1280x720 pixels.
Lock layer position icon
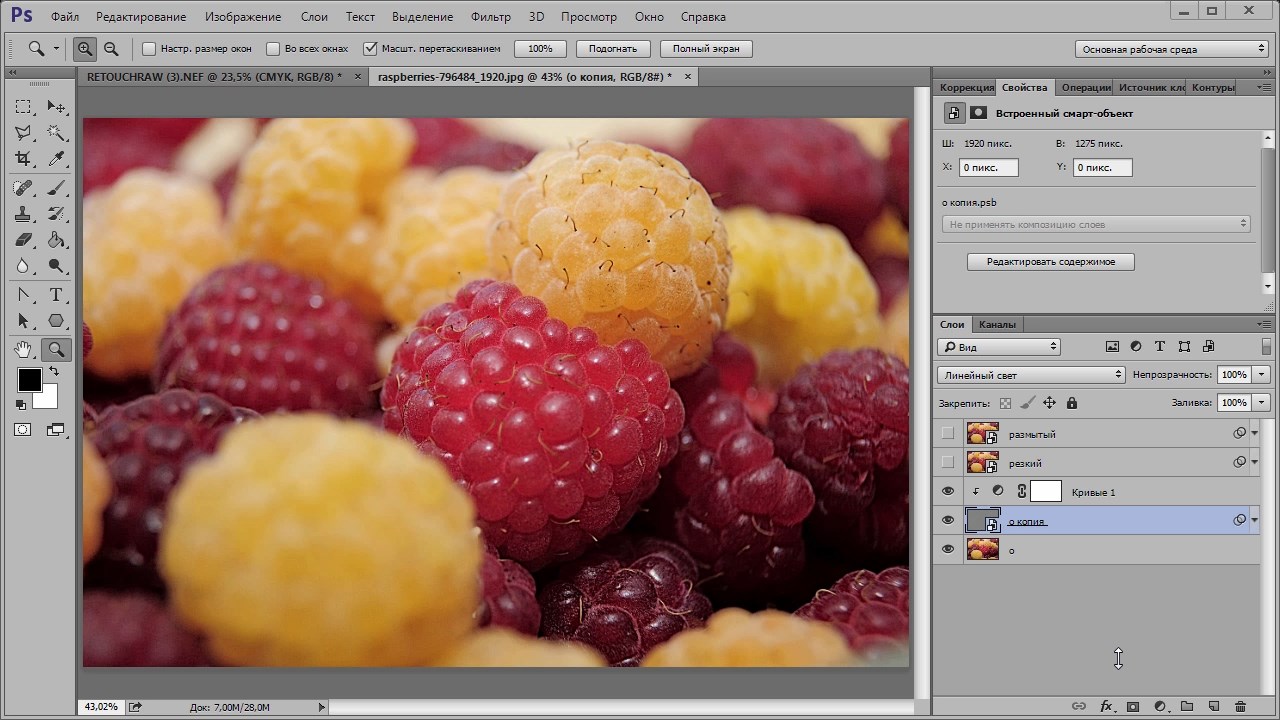point(1049,403)
